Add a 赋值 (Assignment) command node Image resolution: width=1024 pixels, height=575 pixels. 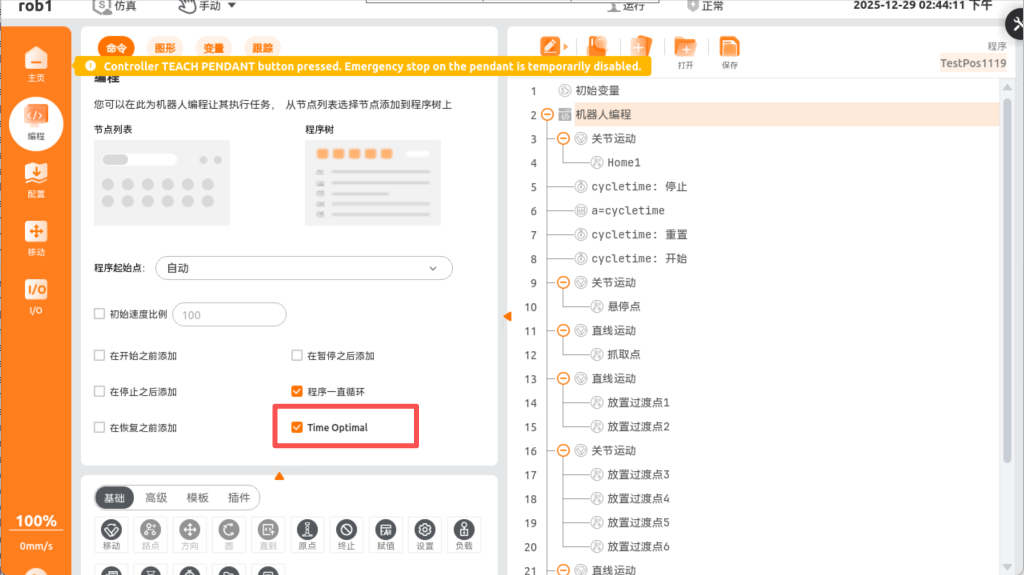pos(385,531)
